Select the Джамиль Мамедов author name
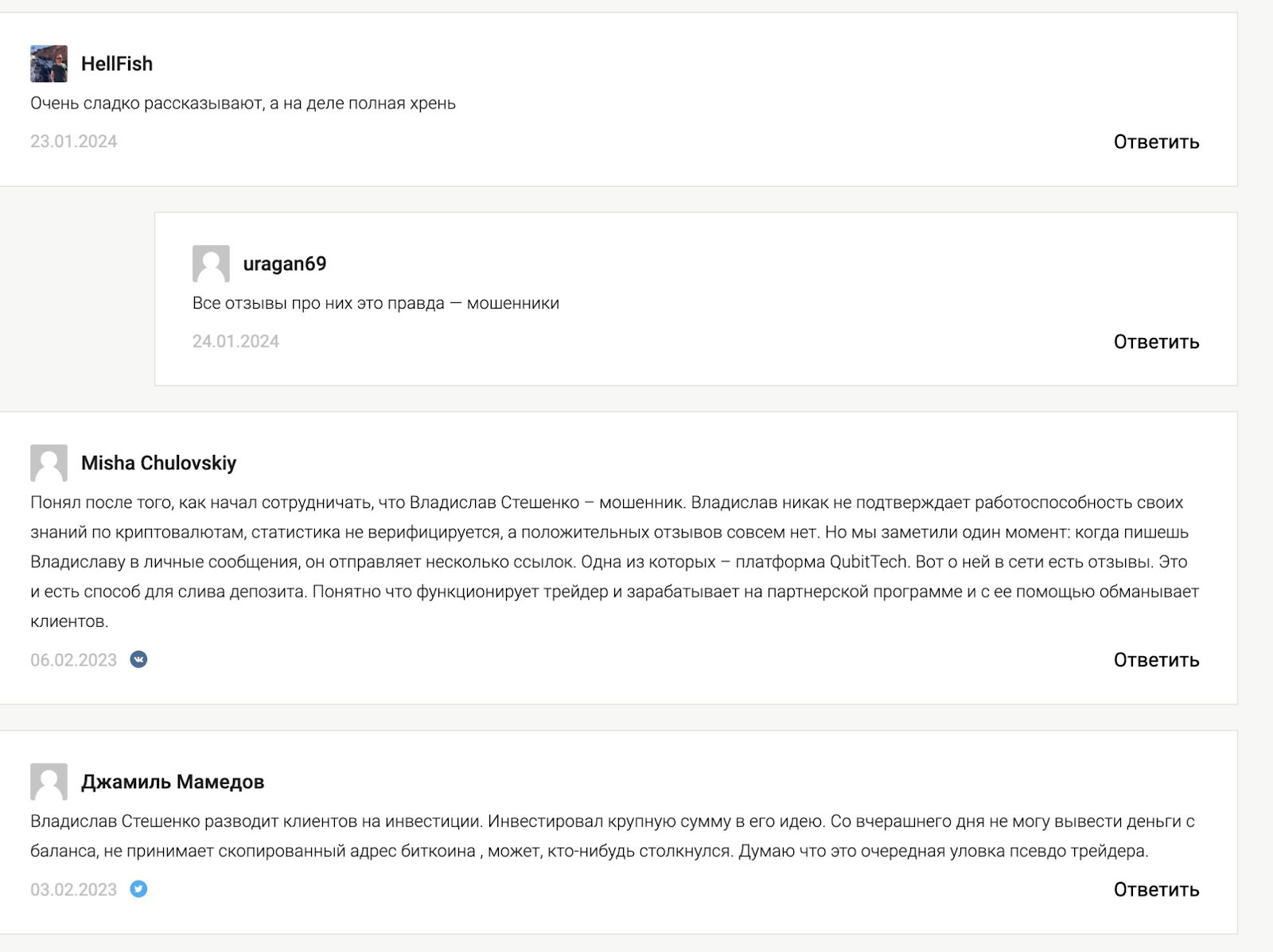 (x=173, y=782)
